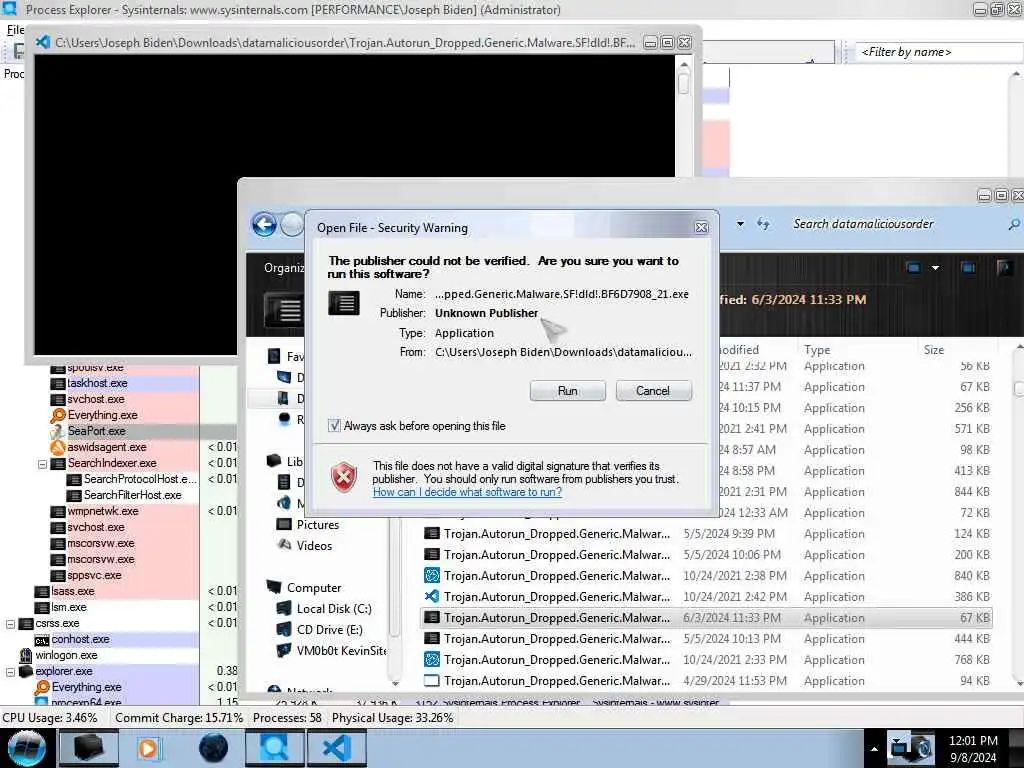Screen dimensions: 1024x768
Task: Click the icon of the 768 KB file
Action: point(432,660)
